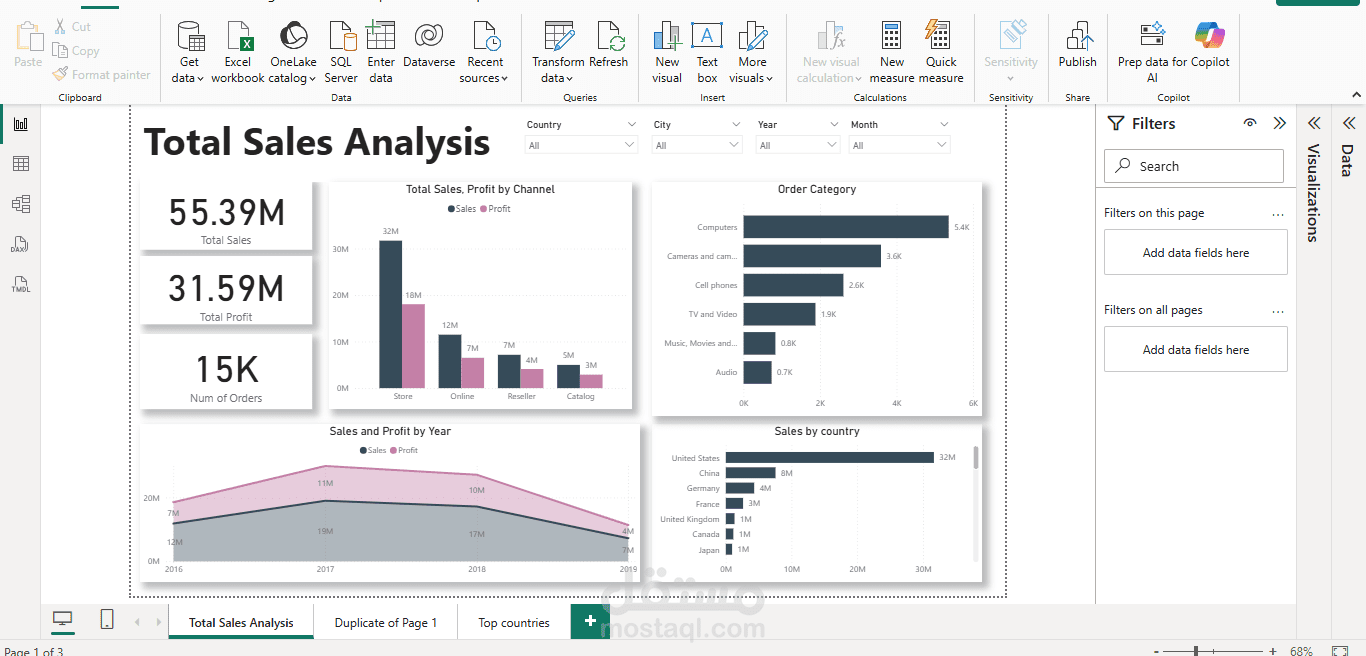Add a new report page

pos(590,621)
